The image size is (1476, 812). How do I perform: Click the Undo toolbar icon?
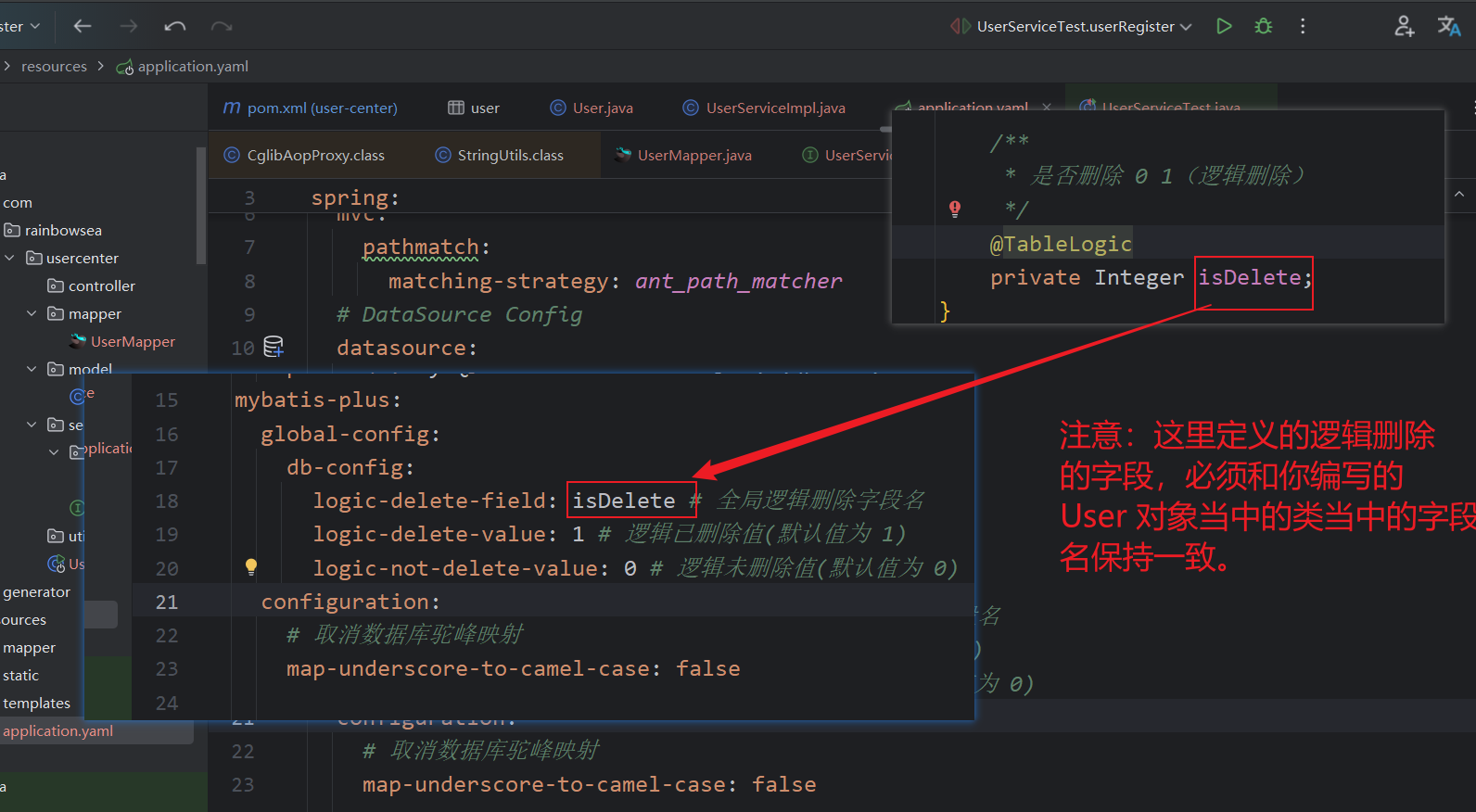click(x=175, y=26)
